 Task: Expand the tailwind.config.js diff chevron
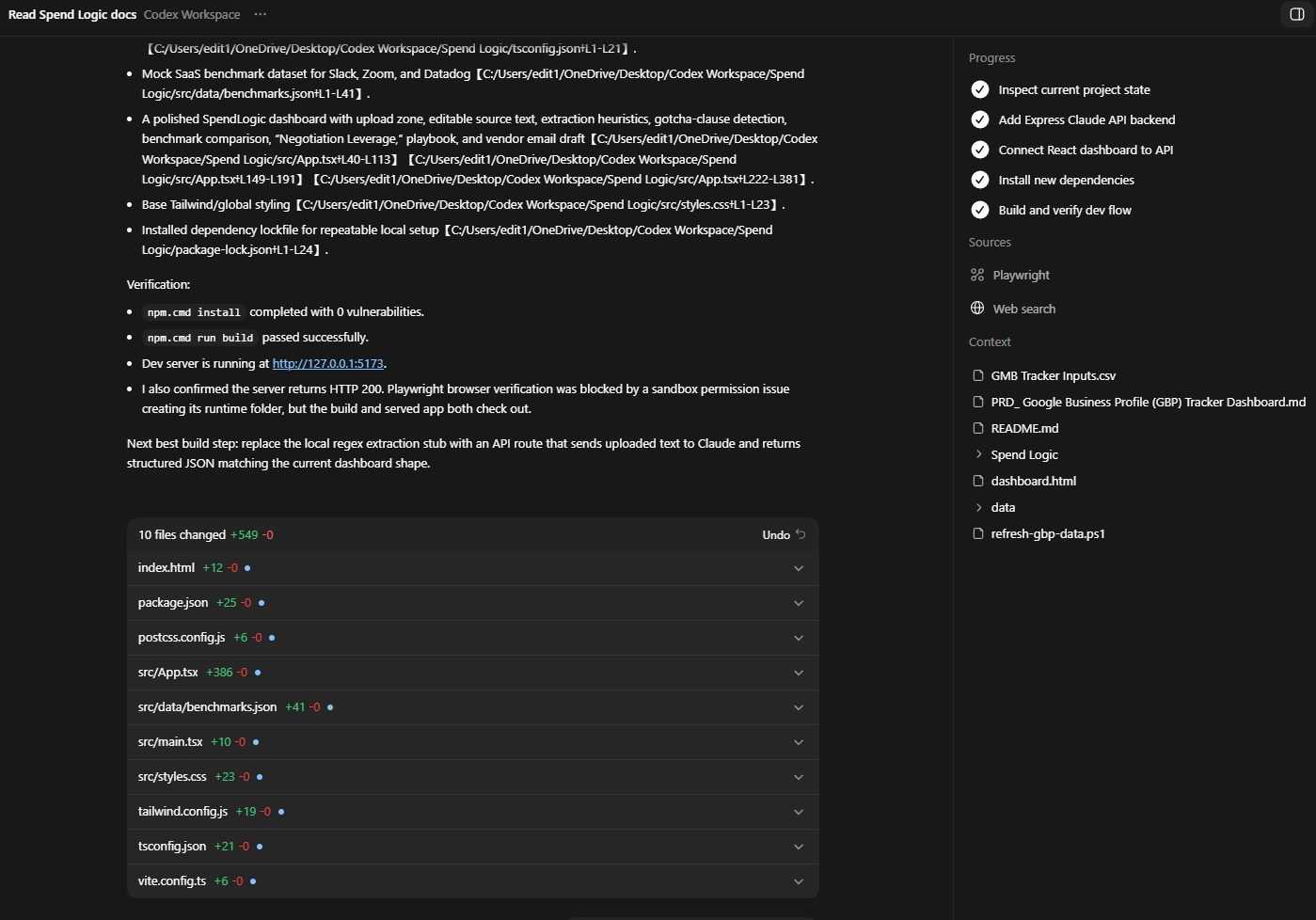[799, 812]
